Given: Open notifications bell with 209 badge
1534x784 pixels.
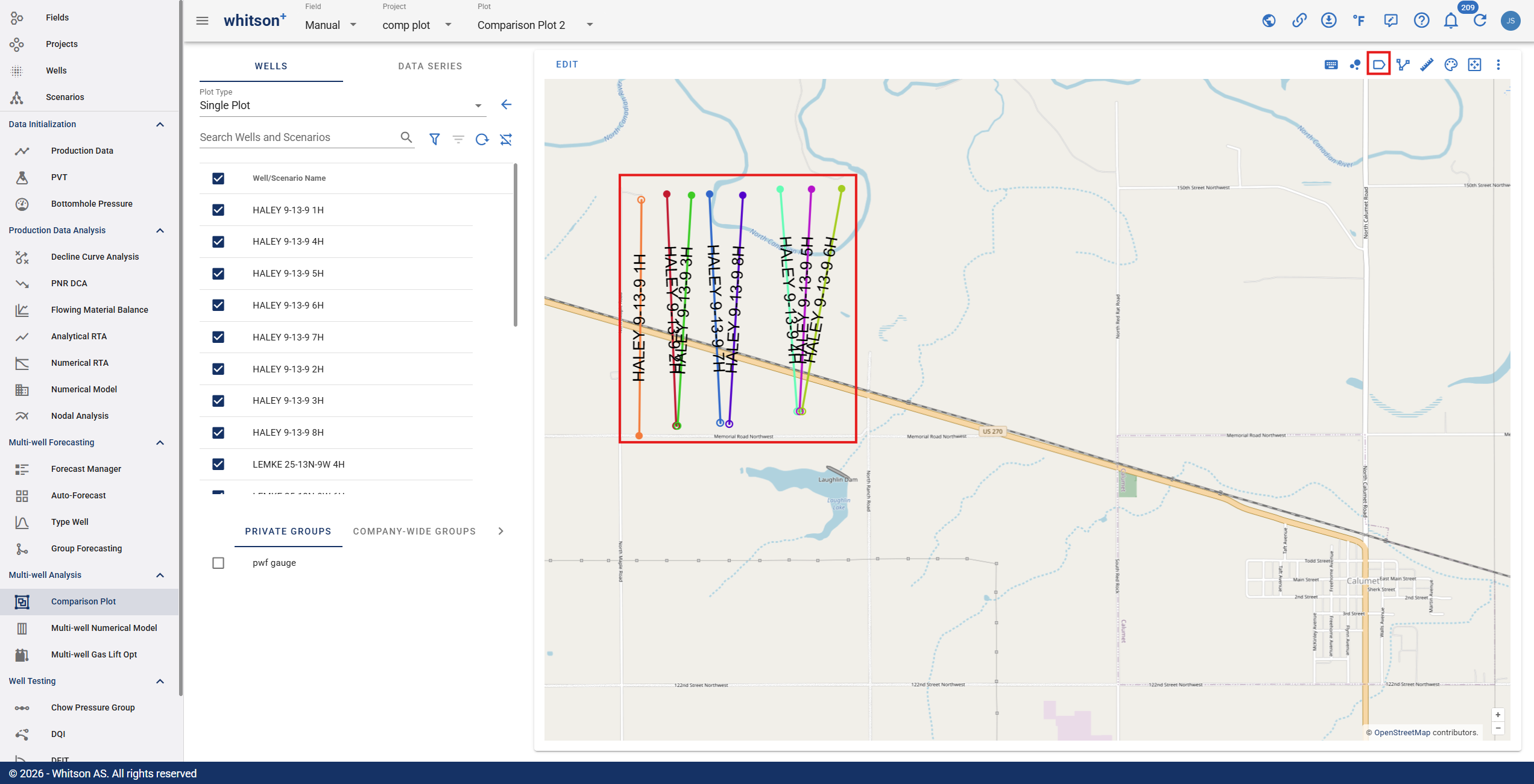Looking at the screenshot, I should click(1451, 21).
